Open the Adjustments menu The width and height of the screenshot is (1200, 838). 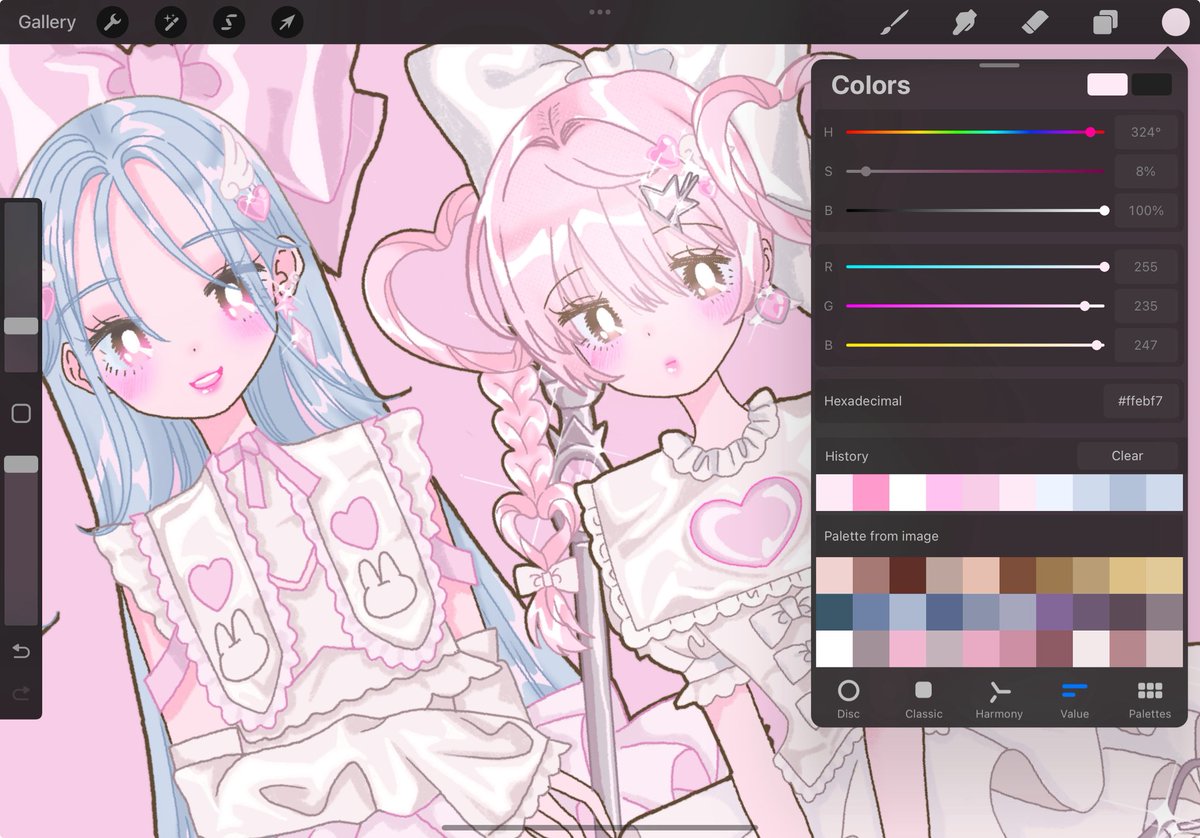pos(170,22)
